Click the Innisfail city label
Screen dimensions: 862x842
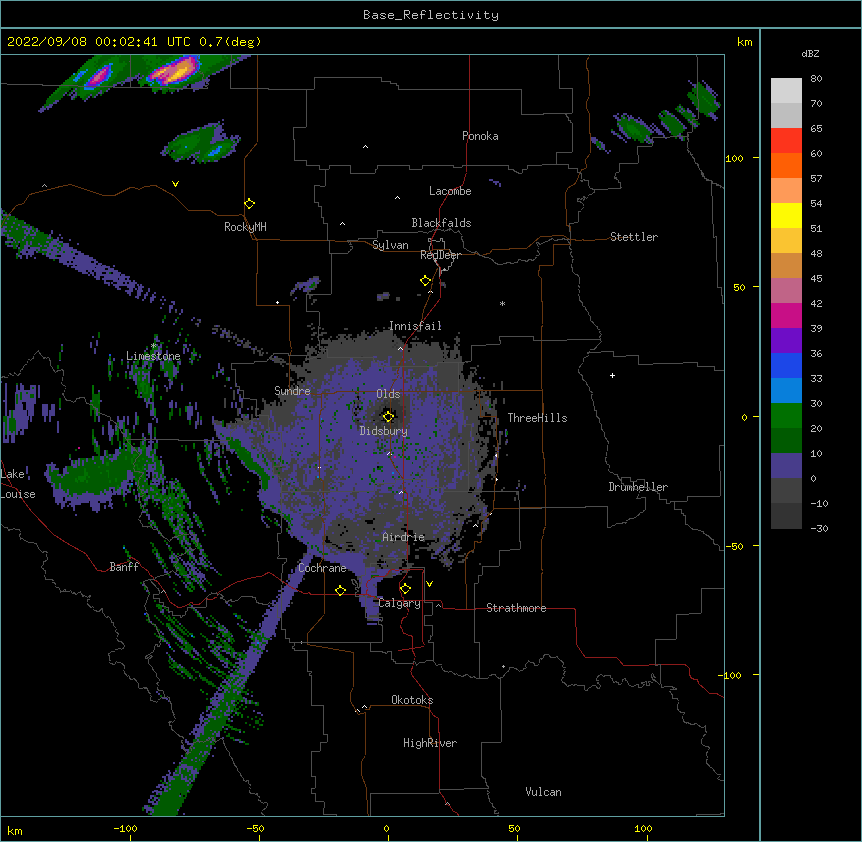click(415, 326)
